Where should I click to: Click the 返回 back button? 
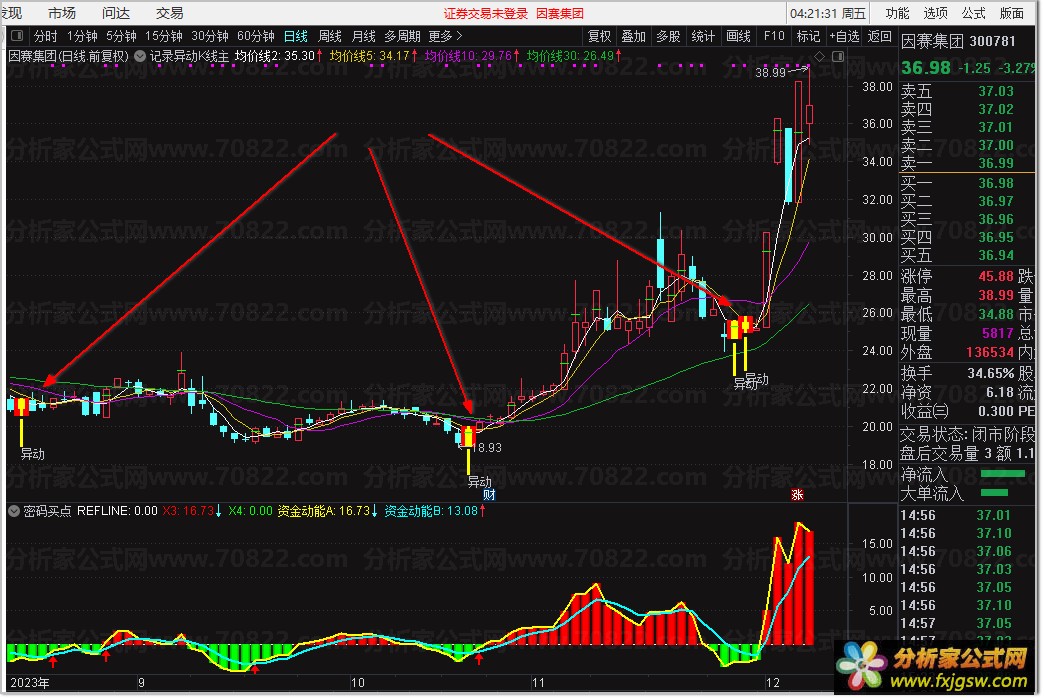(x=880, y=36)
